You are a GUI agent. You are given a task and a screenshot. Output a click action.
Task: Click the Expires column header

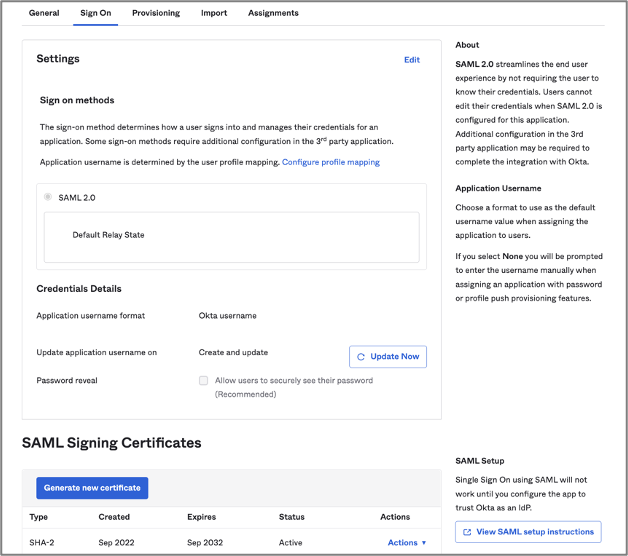(201, 517)
